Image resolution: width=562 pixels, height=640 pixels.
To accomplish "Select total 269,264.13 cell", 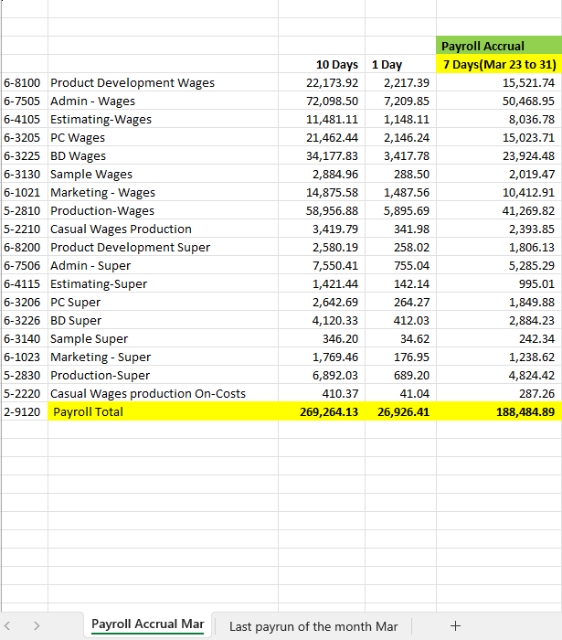I will tap(322, 411).
